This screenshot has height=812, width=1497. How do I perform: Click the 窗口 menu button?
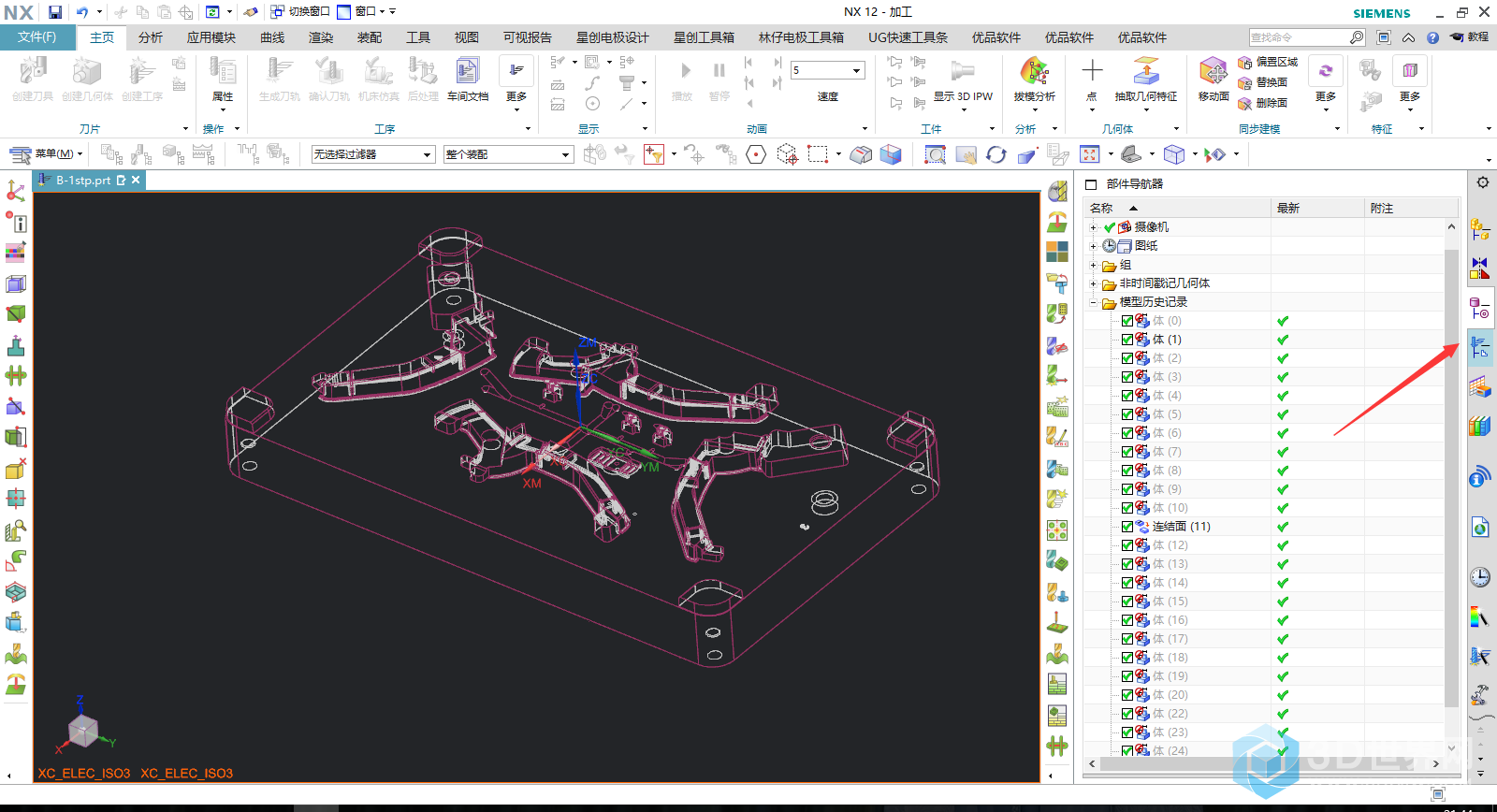(x=366, y=12)
